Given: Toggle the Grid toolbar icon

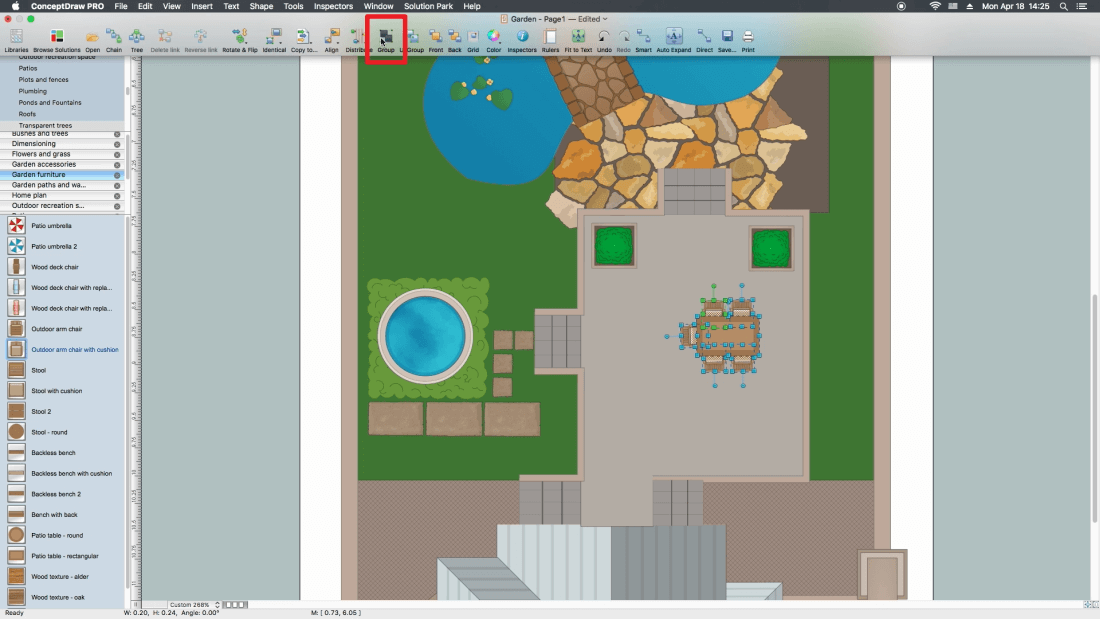Looking at the screenshot, I should click(x=474, y=40).
